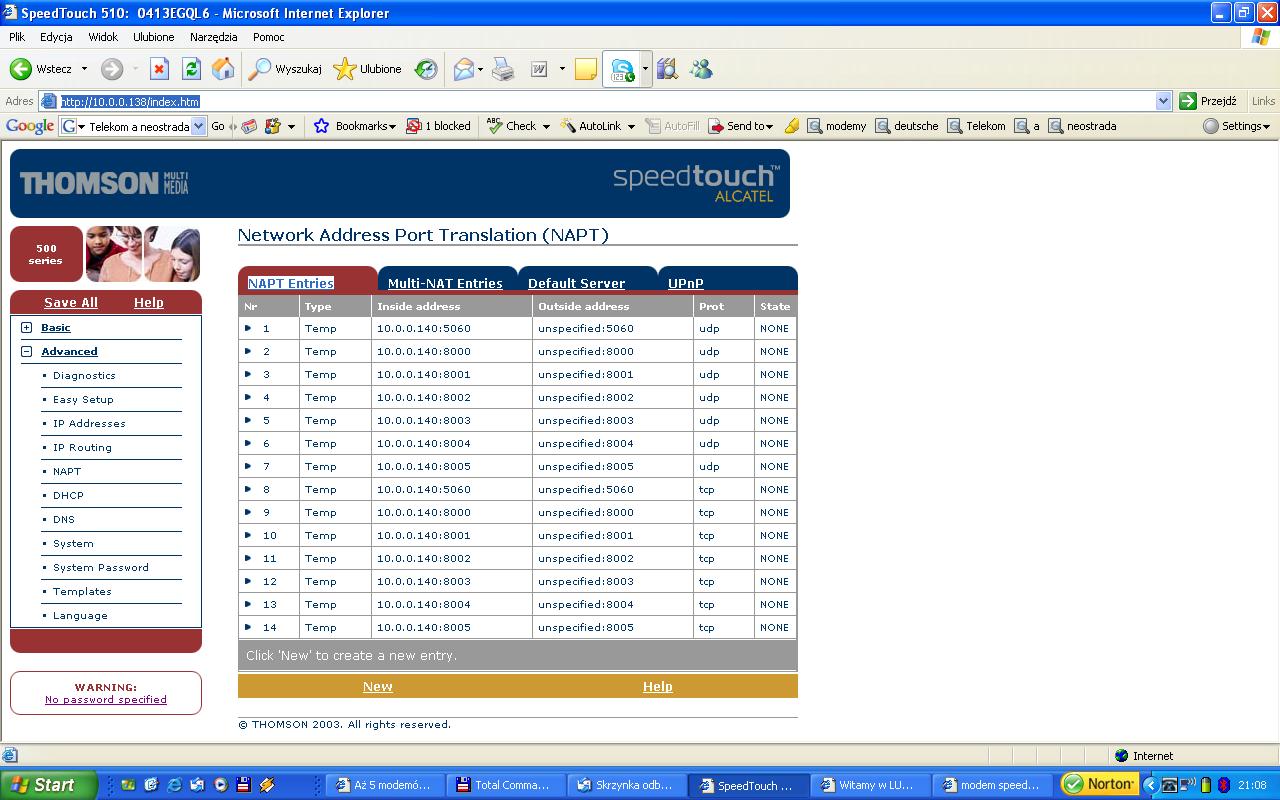Open the Back button history dropdown arrow
1280x800 pixels.
[x=84, y=69]
